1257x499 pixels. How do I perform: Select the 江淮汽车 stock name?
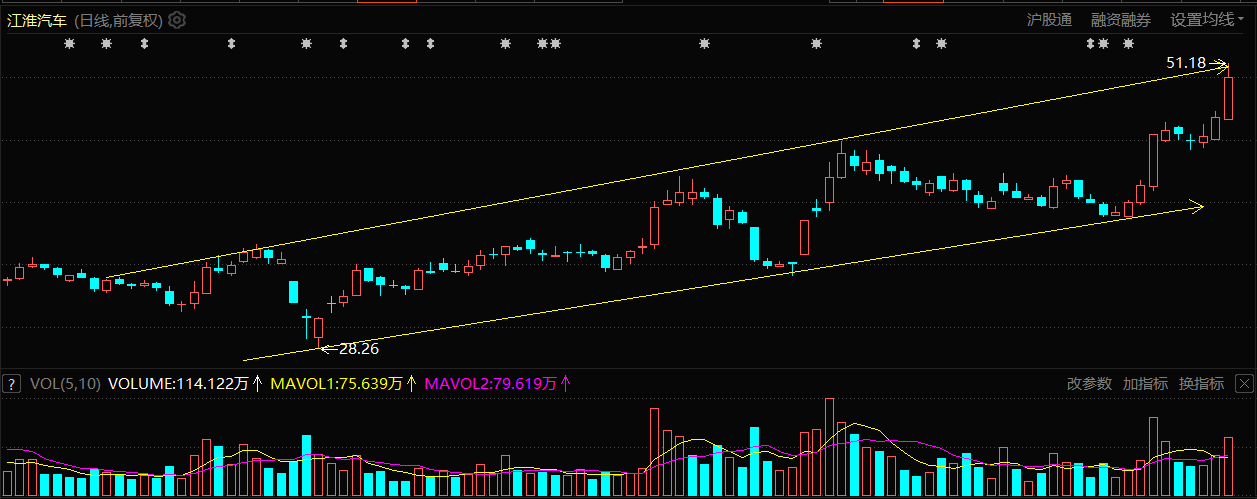(x=36, y=20)
